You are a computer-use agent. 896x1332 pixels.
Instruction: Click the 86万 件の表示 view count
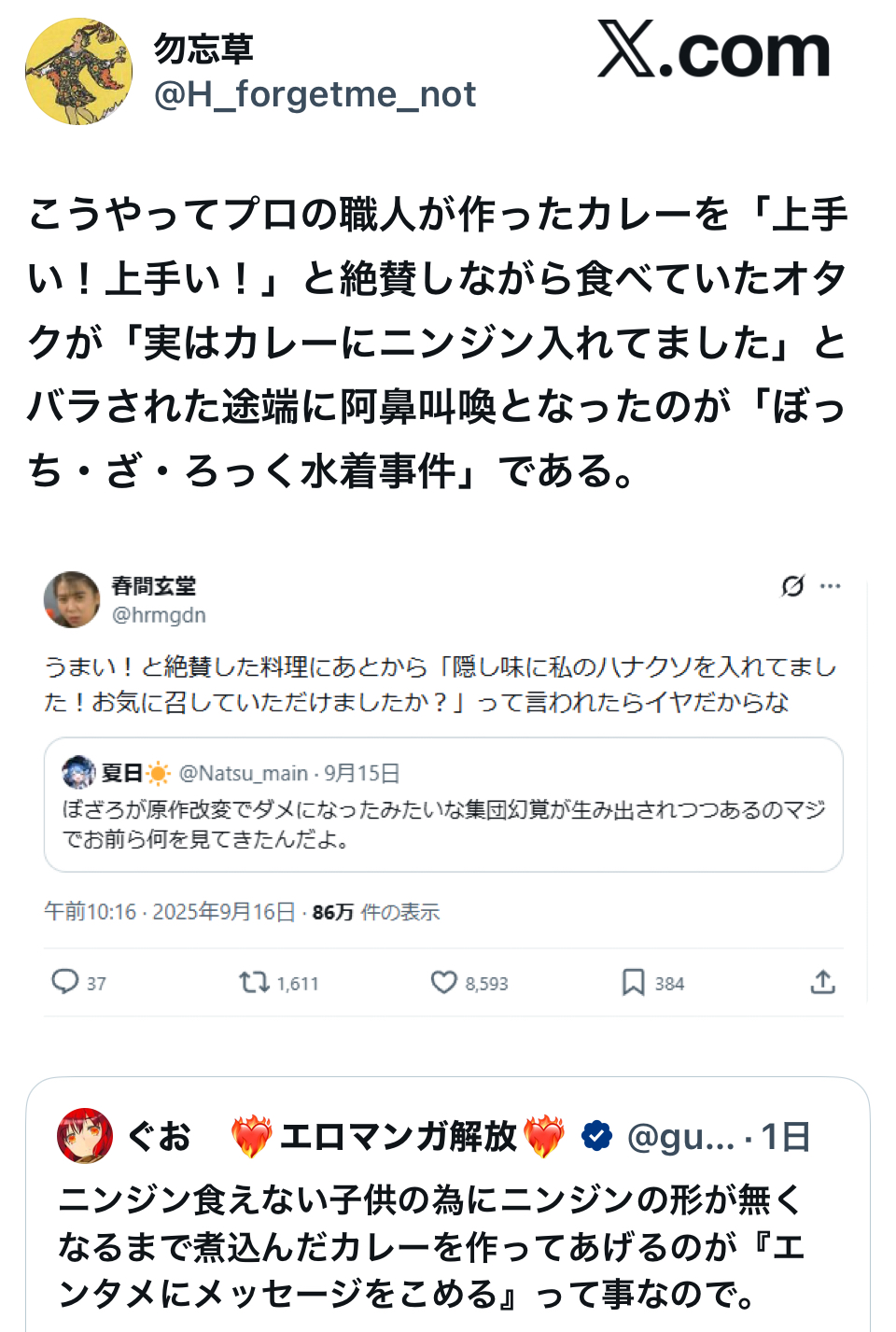[x=375, y=912]
